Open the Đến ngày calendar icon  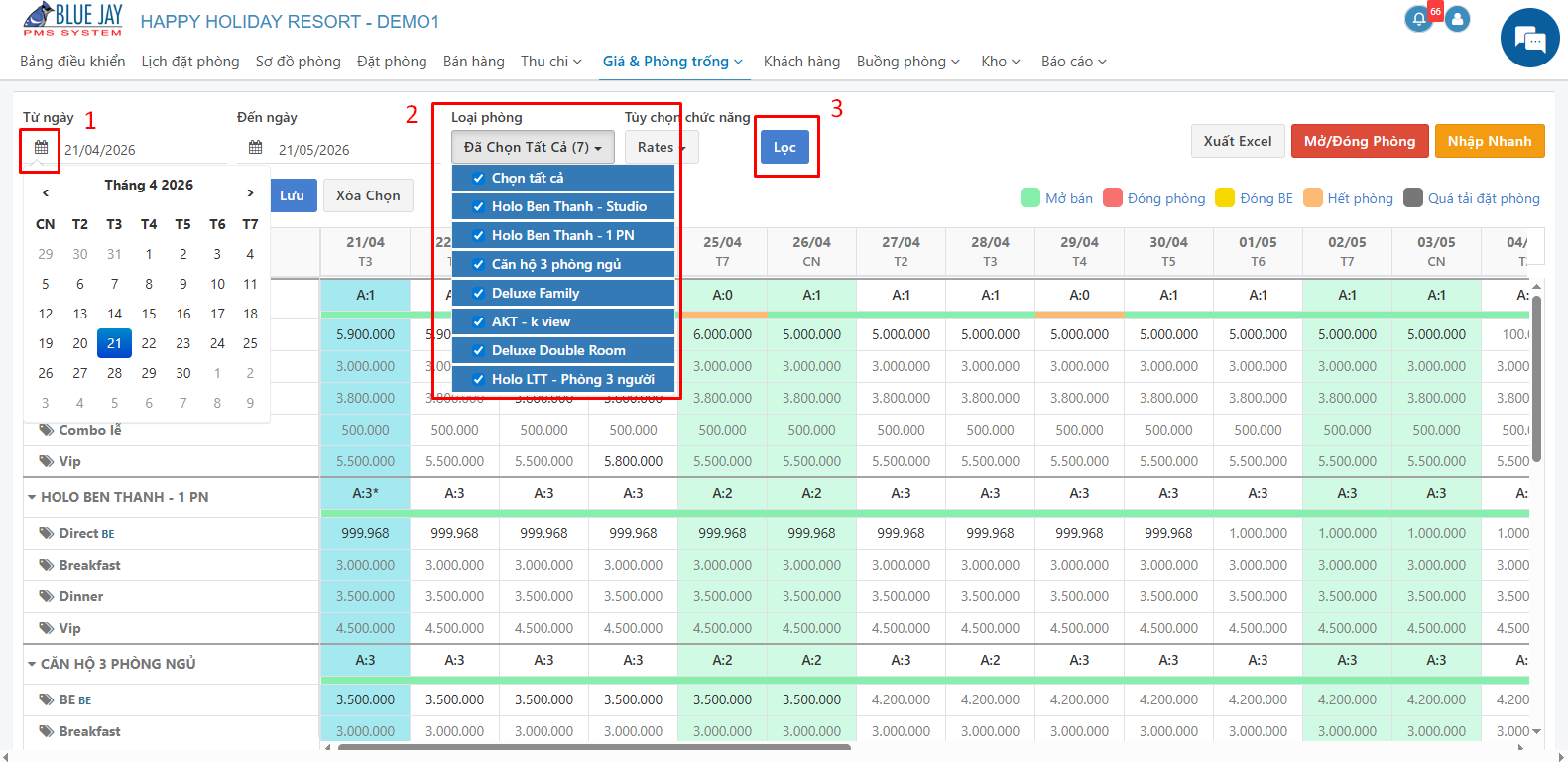tap(255, 148)
